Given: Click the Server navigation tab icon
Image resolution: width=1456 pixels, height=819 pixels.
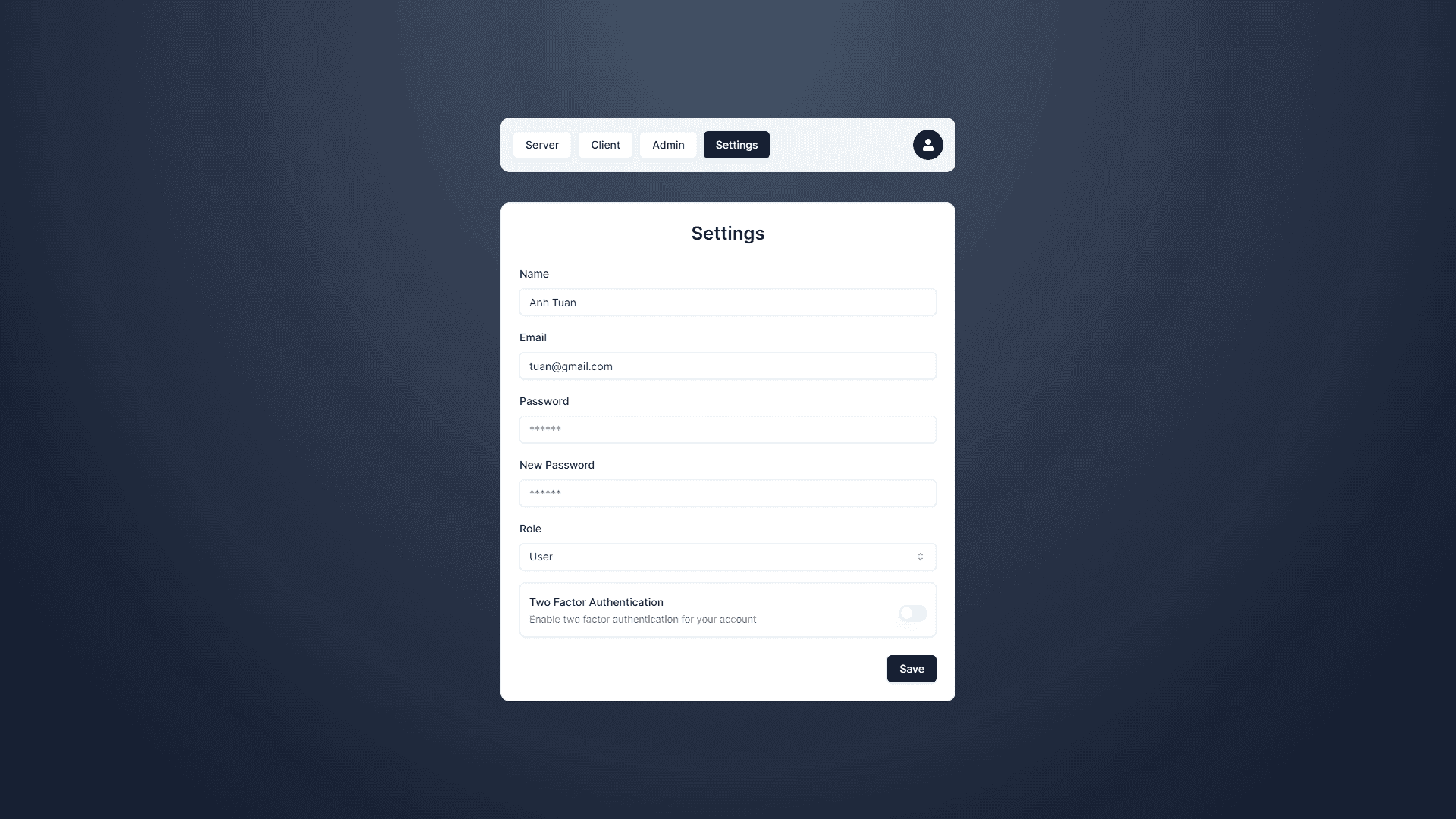Looking at the screenshot, I should tap(542, 144).
